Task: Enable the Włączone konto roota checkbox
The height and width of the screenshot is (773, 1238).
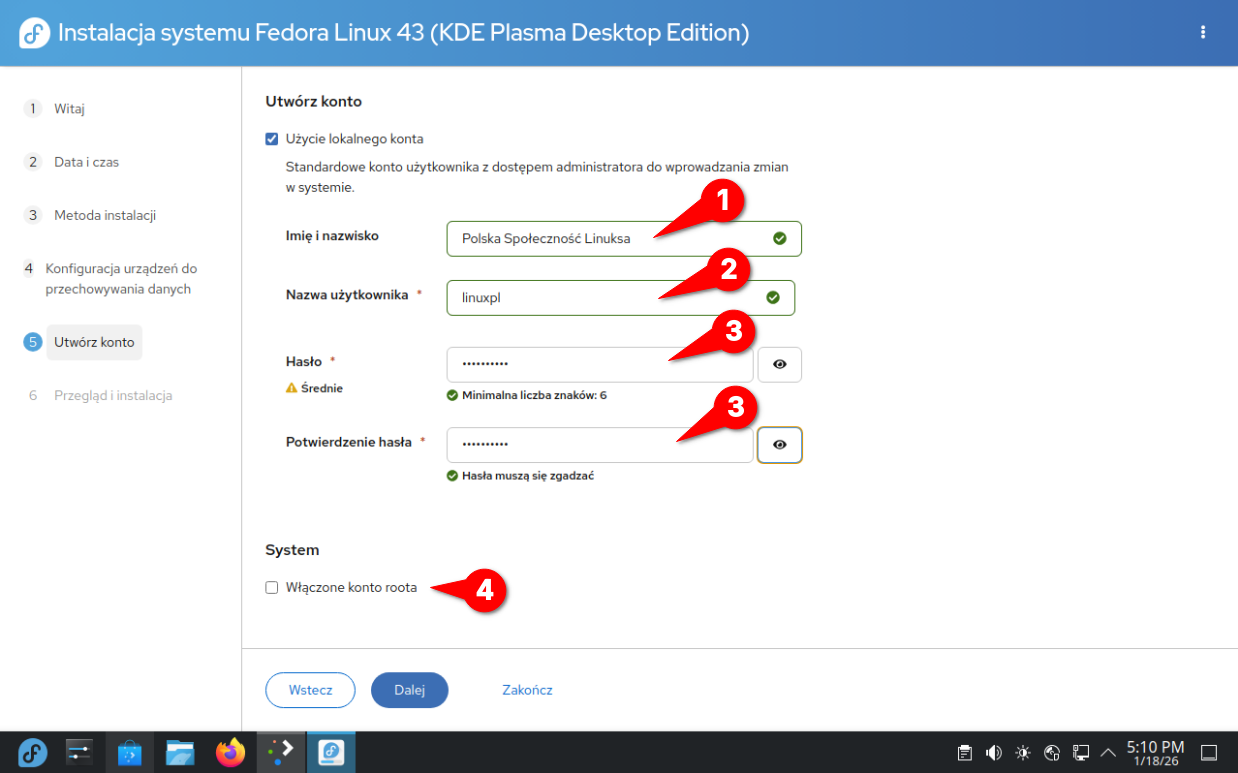Action: [x=272, y=588]
